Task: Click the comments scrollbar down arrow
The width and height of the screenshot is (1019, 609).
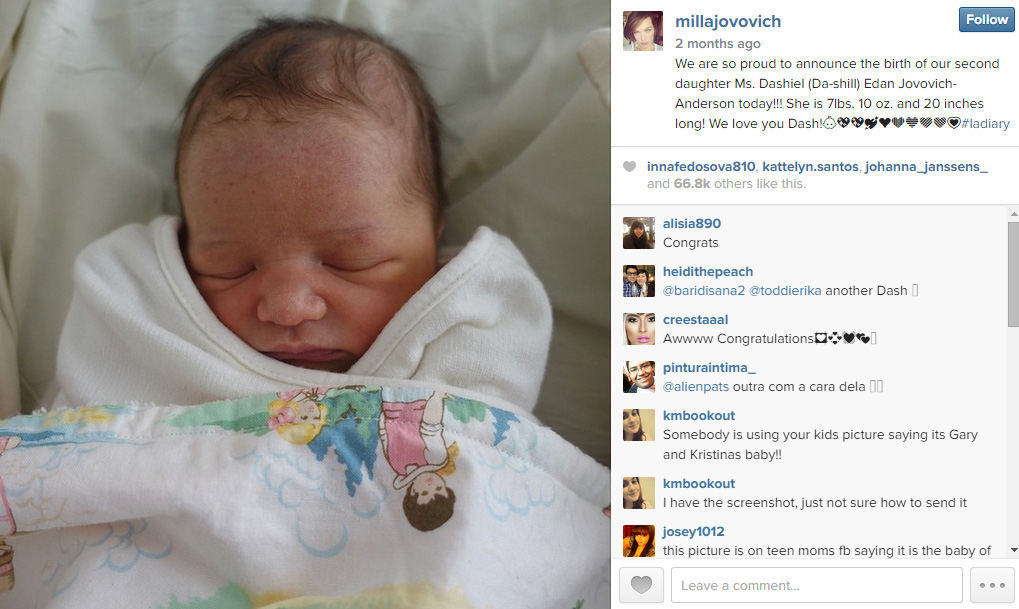Action: [1014, 551]
